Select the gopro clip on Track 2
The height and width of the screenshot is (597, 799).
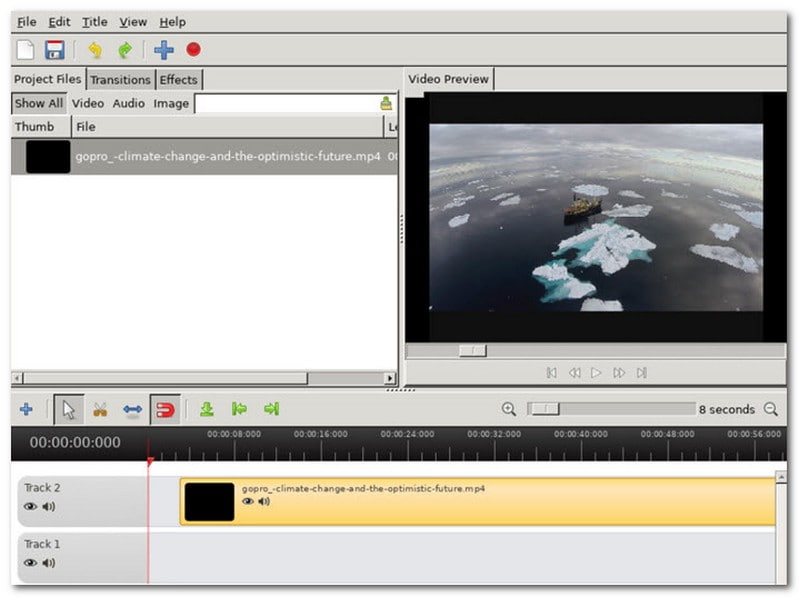[478, 501]
